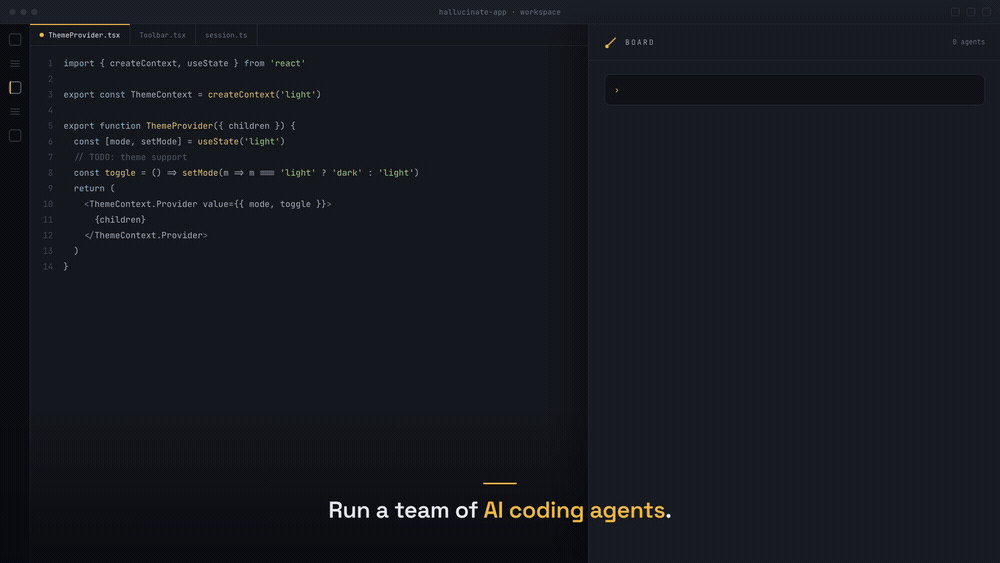Click line number 1 in the gutter
The image size is (1000, 563).
50,63
